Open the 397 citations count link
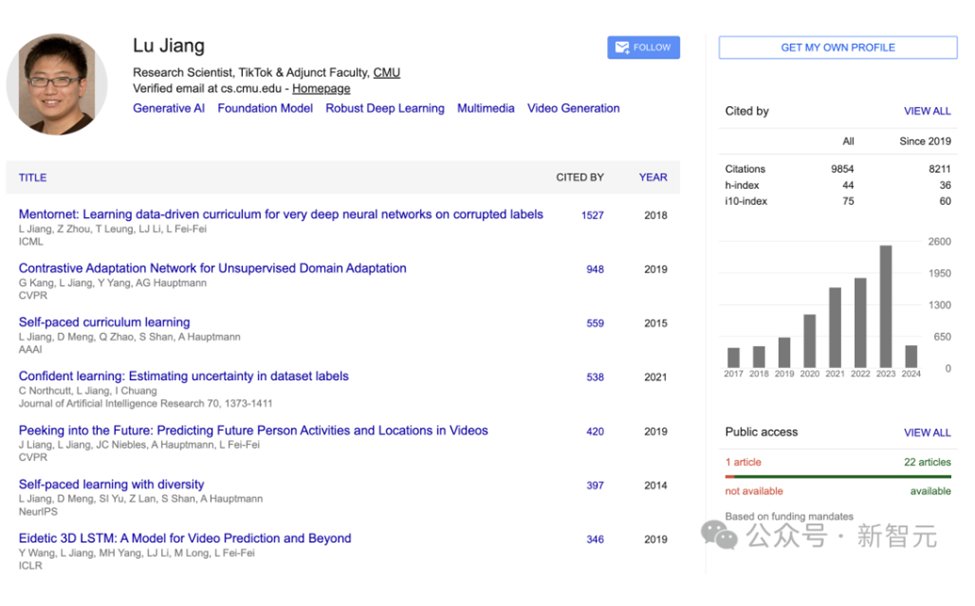 [x=594, y=485]
